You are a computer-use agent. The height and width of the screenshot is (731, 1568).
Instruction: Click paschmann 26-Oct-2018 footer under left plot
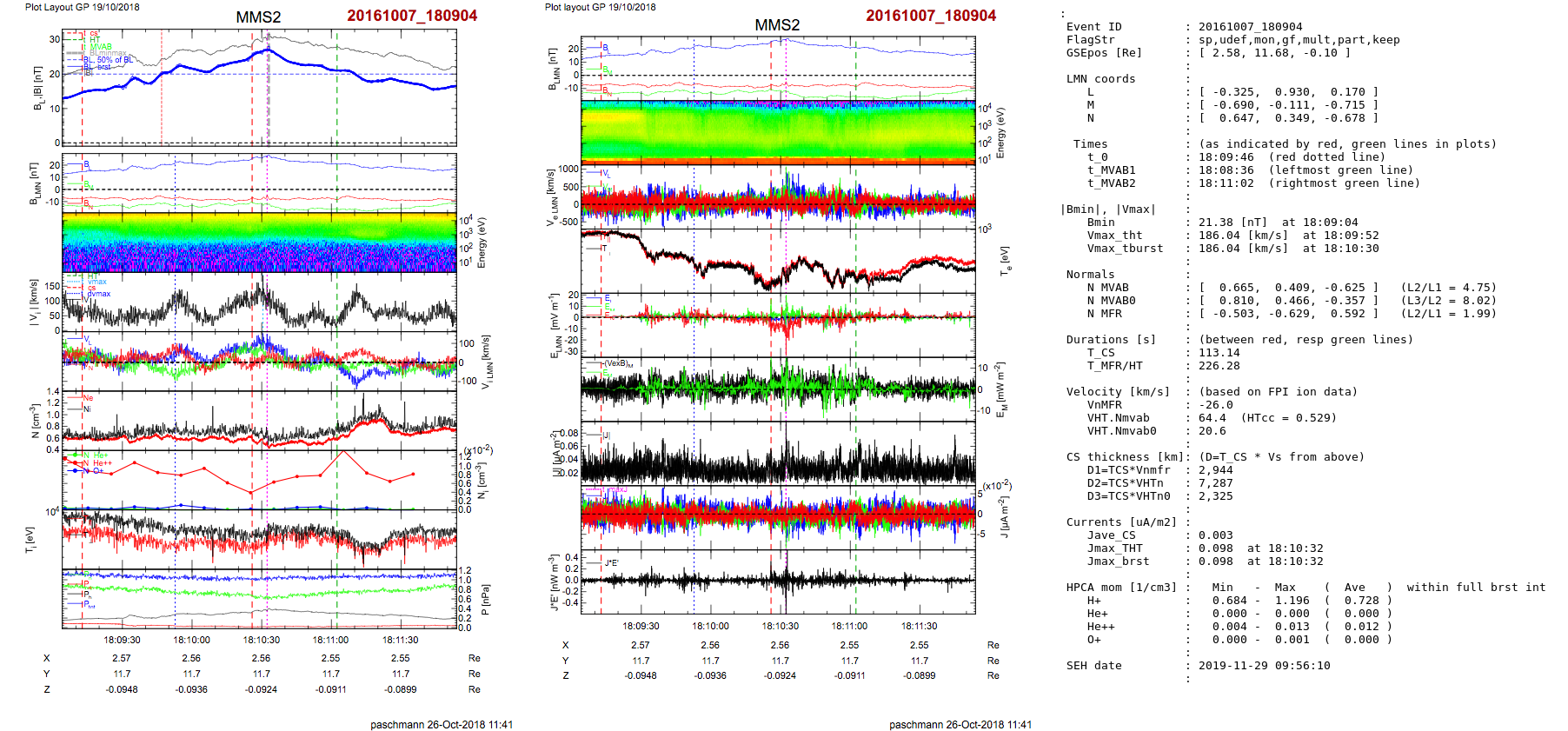[442, 724]
